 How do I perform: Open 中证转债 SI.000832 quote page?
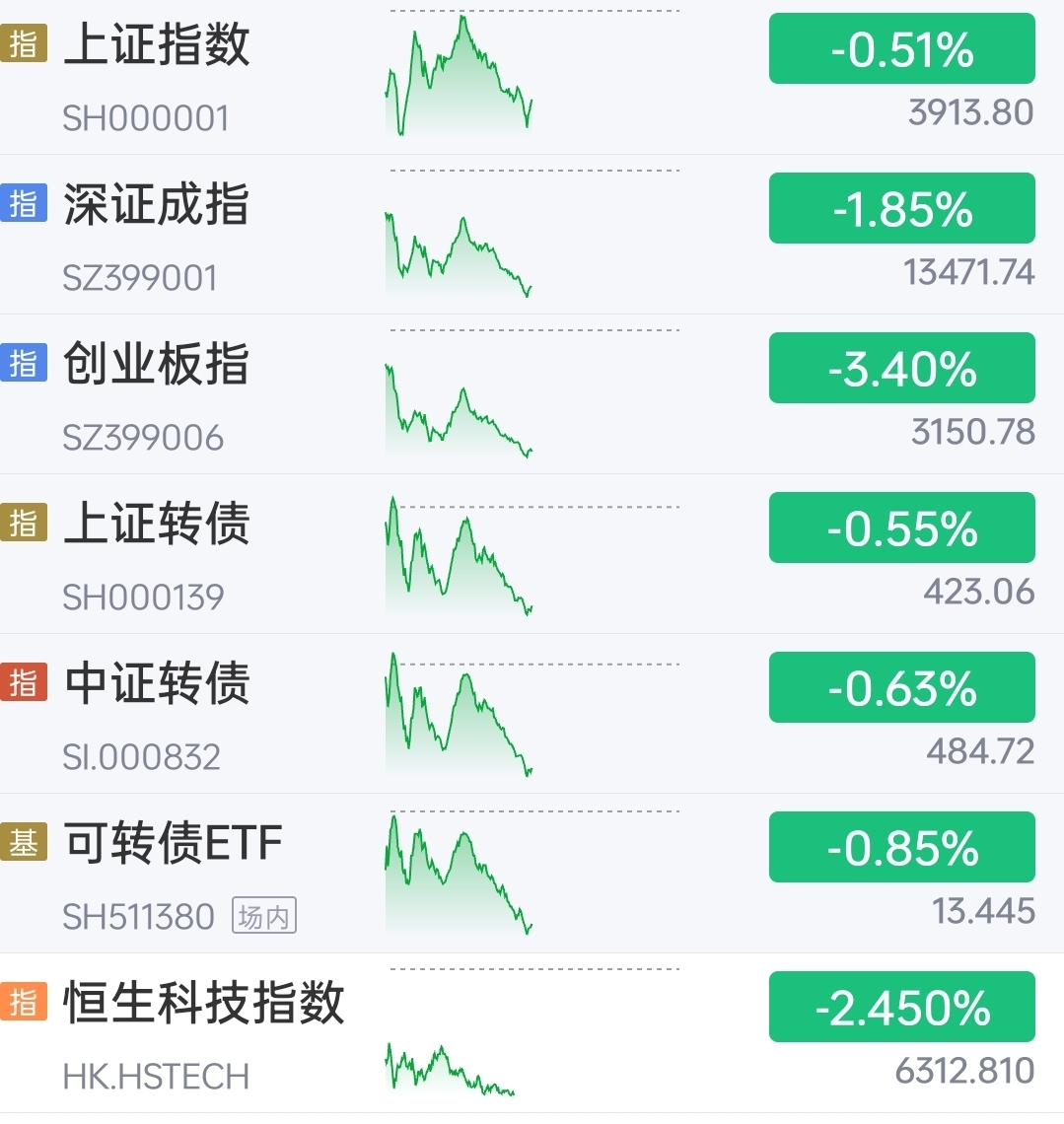[532, 714]
